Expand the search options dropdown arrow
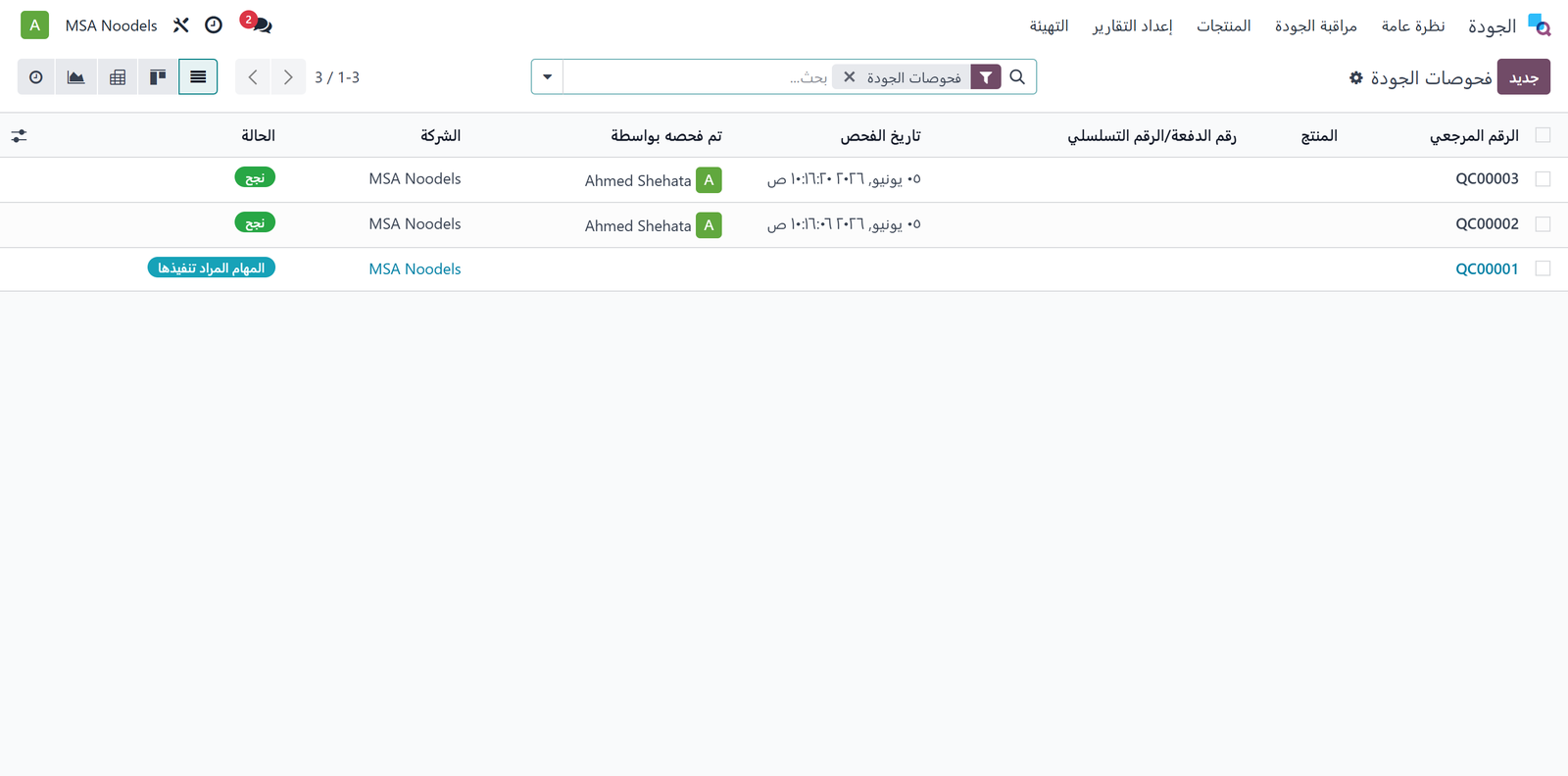 (548, 76)
